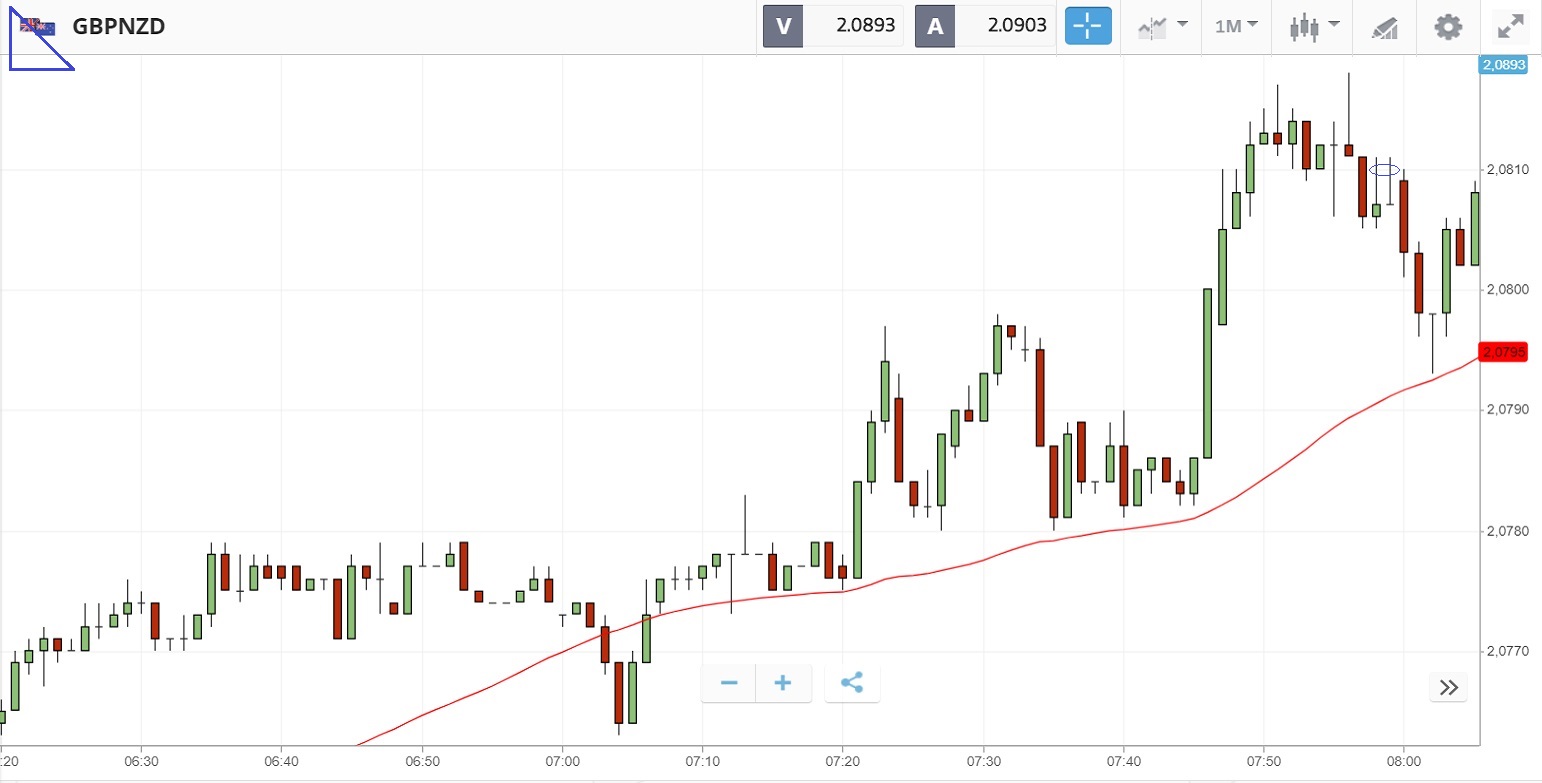Click the blue 2,0893 current price tag
This screenshot has height=783, width=1542.
(x=1504, y=65)
